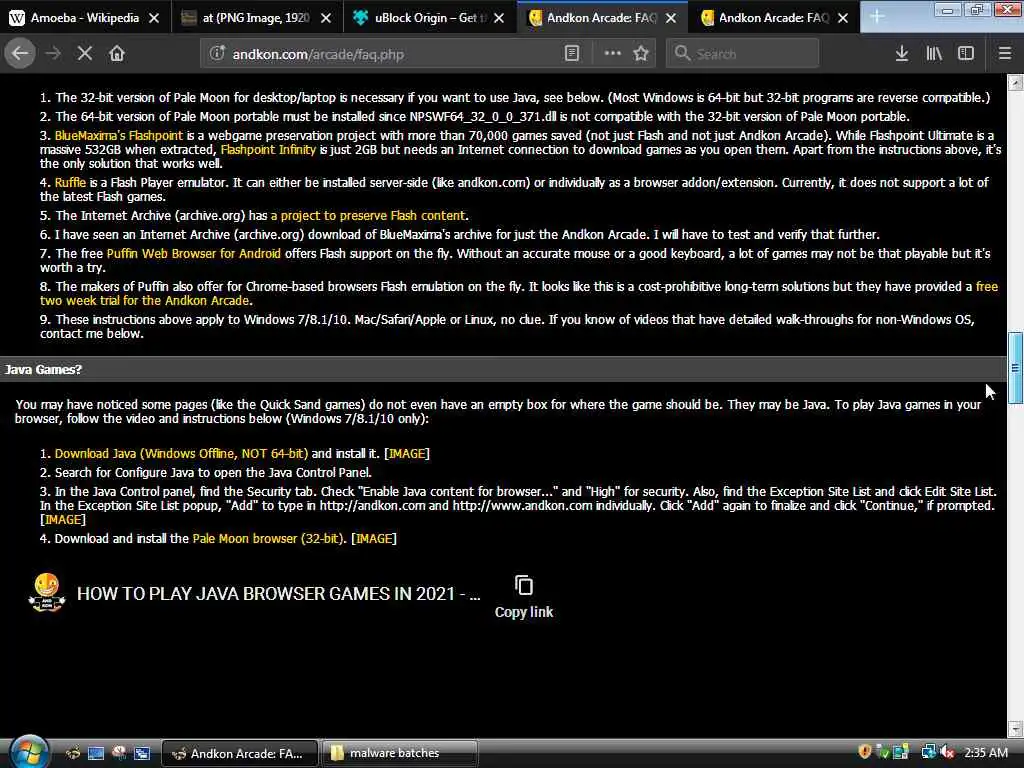Open the library menu
This screenshot has width=1024, height=768.
click(x=934, y=54)
